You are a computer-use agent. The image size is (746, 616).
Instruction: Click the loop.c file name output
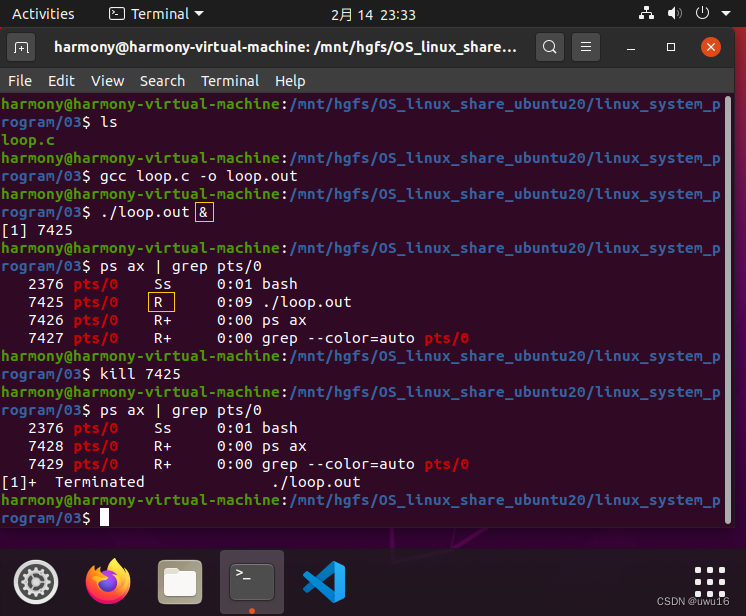tap(28, 140)
